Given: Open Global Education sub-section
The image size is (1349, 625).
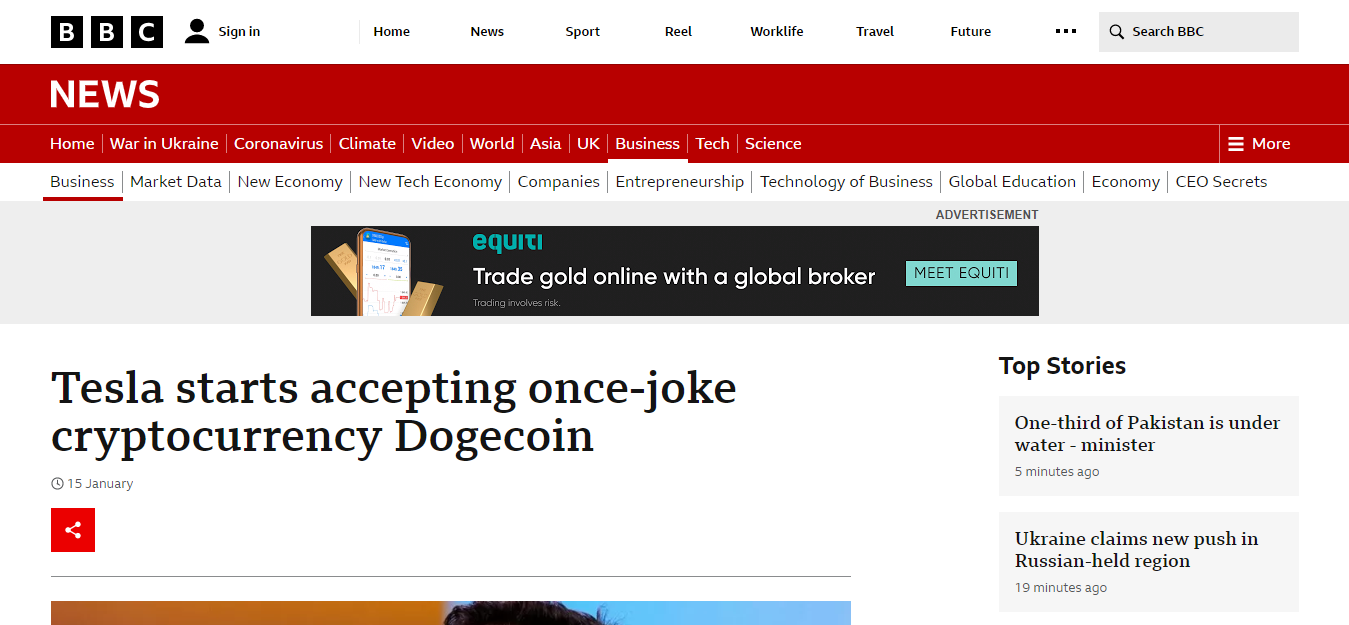Looking at the screenshot, I should pyautogui.click(x=1012, y=182).
